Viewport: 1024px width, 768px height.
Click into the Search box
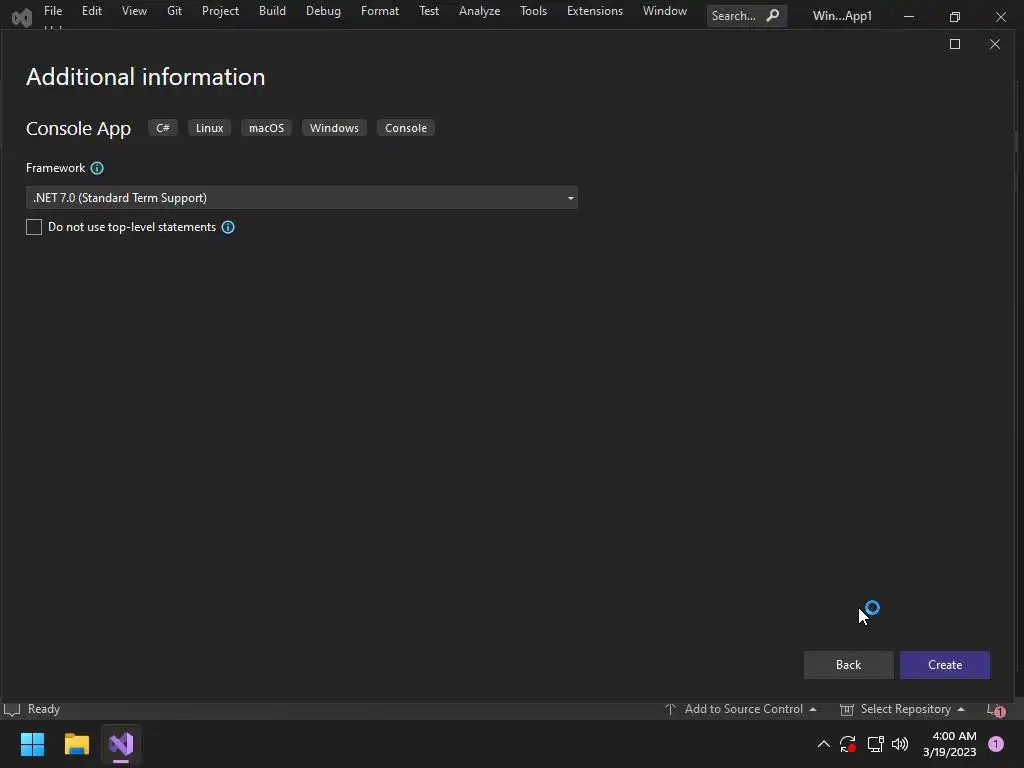[x=746, y=16]
